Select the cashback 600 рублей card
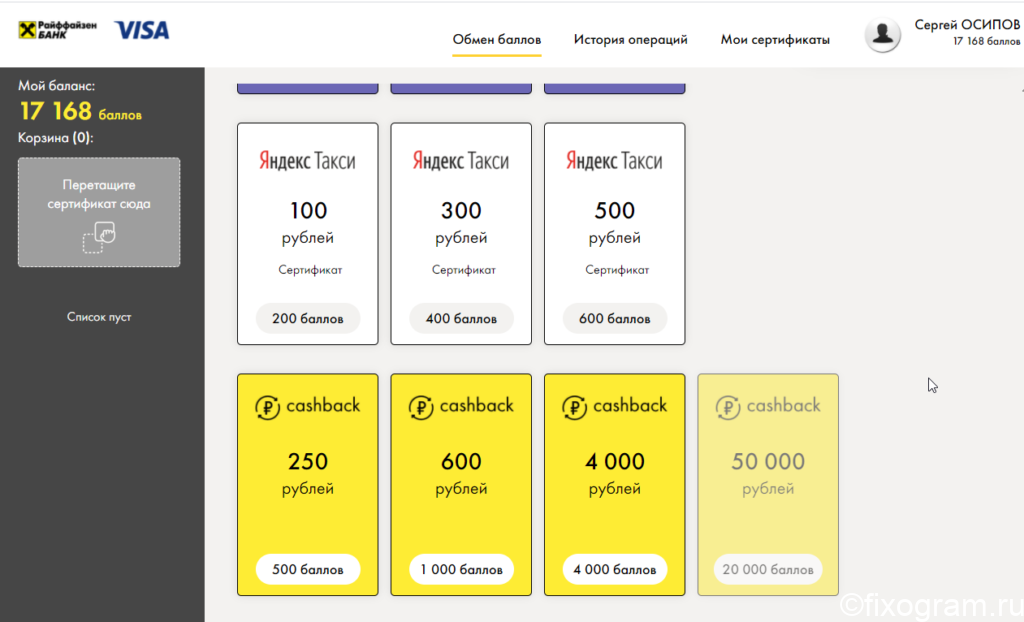Viewport: 1024px width, 622px height. coord(461,484)
